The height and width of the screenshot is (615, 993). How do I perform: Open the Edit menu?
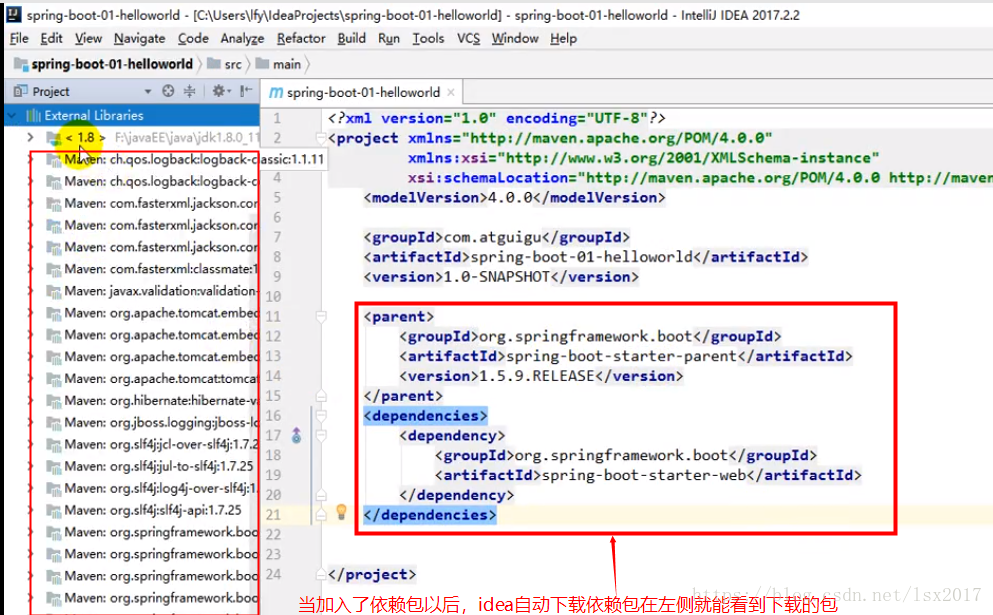pyautogui.click(x=51, y=39)
